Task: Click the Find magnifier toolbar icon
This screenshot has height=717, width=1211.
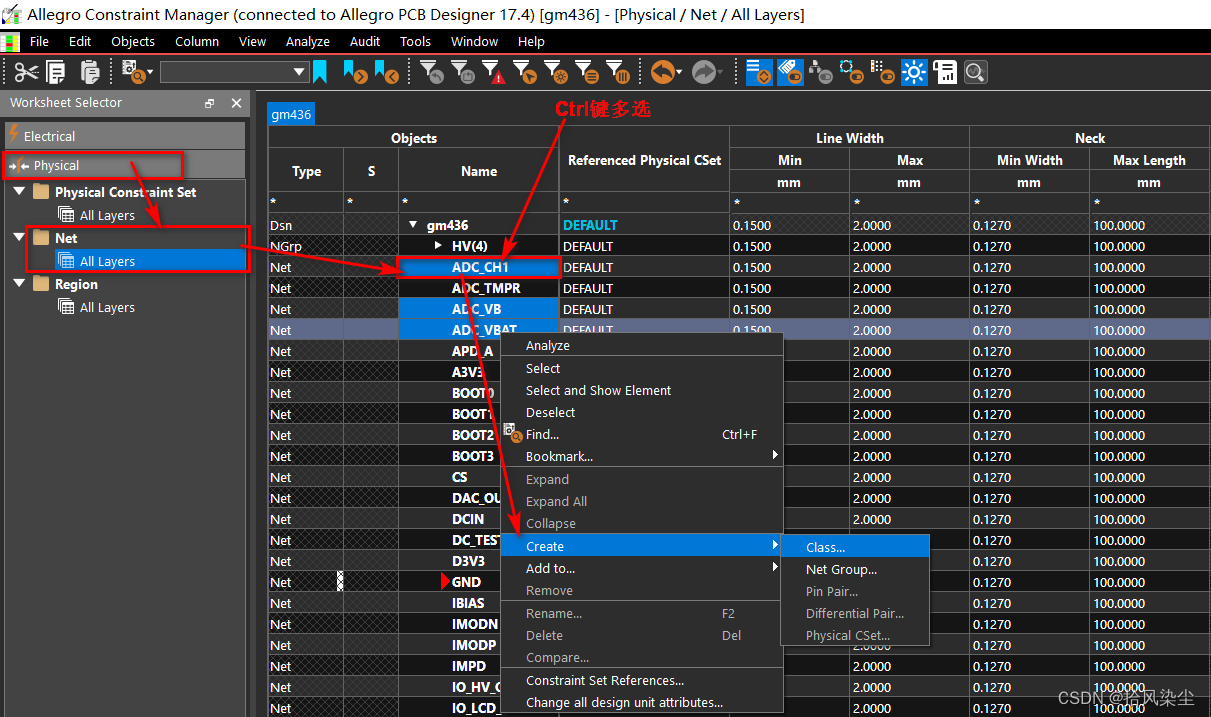Action: pyautogui.click(x=131, y=72)
